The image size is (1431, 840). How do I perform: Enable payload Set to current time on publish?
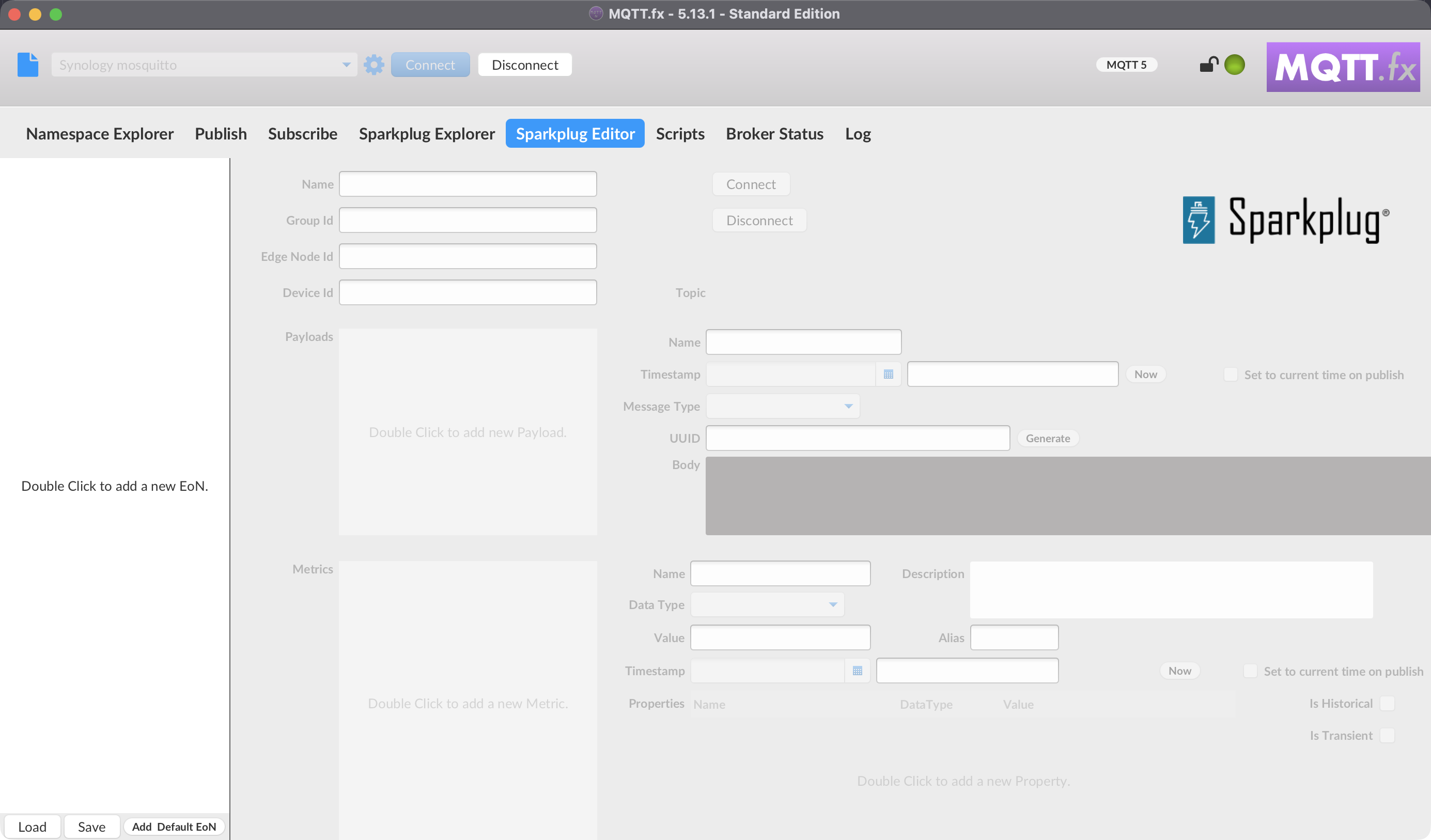1231,375
